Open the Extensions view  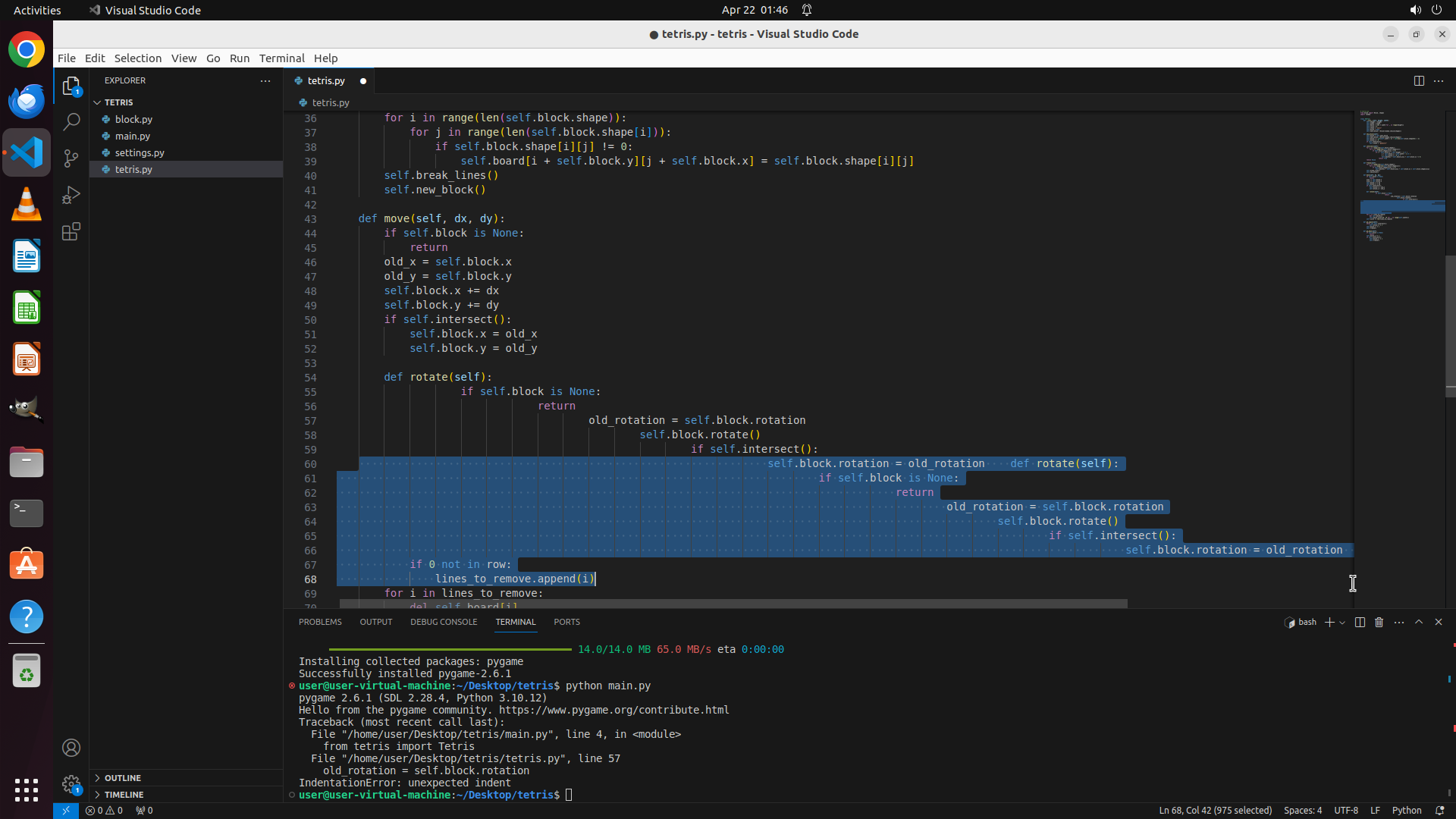pyautogui.click(x=71, y=231)
